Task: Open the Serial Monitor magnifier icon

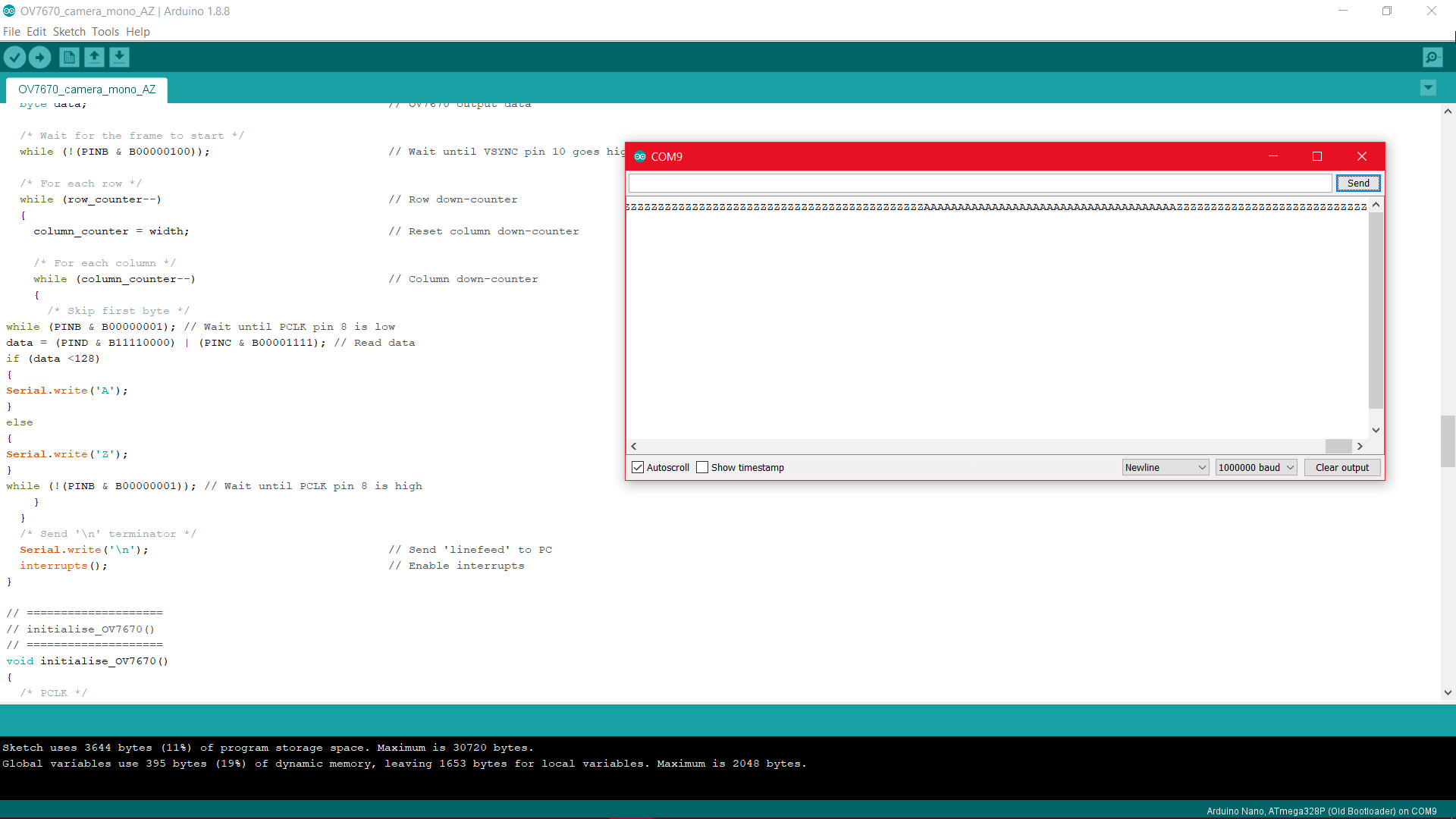Action: click(x=1432, y=57)
